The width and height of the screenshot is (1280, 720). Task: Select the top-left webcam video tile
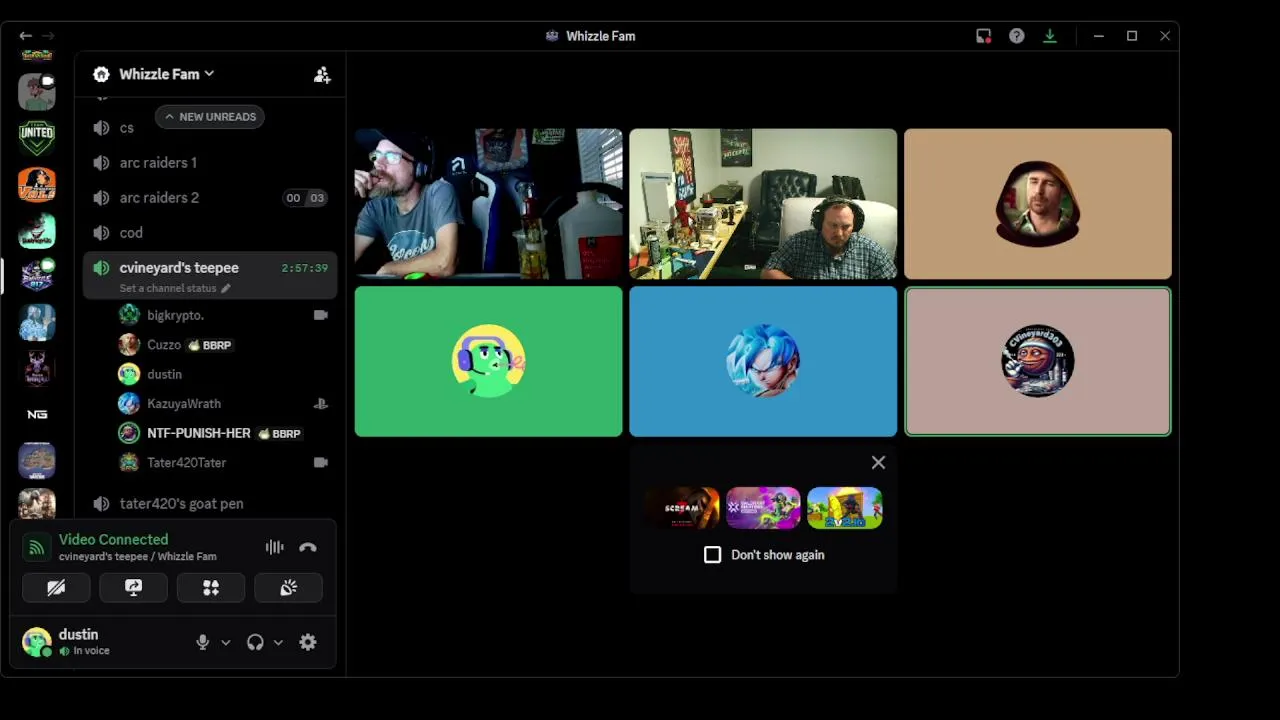(x=488, y=204)
